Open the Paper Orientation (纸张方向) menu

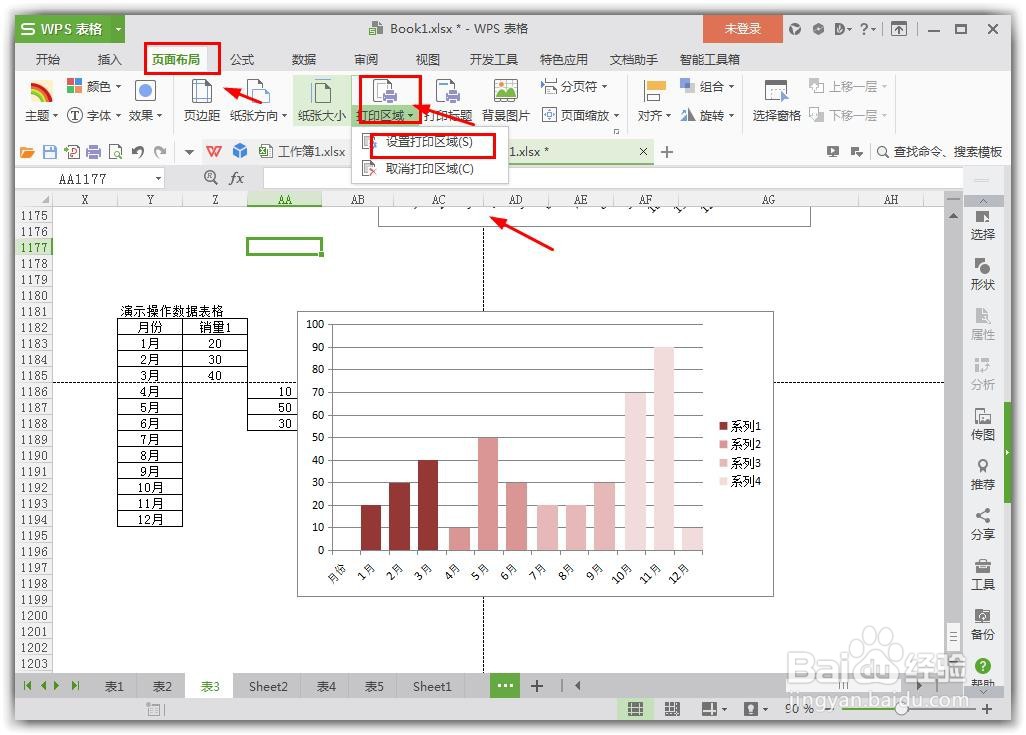[258, 101]
